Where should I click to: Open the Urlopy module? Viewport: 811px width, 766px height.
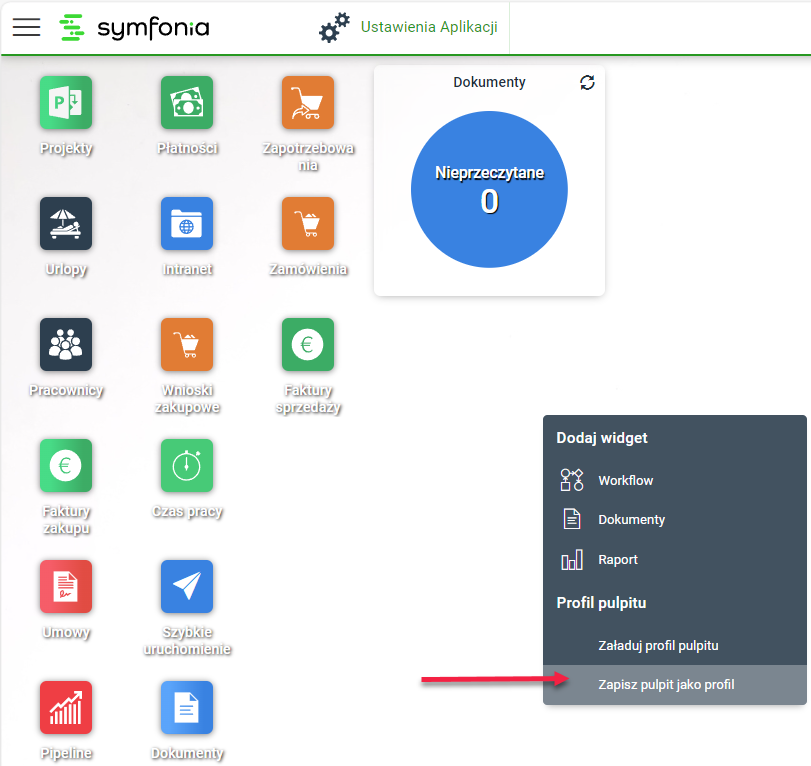tap(66, 223)
